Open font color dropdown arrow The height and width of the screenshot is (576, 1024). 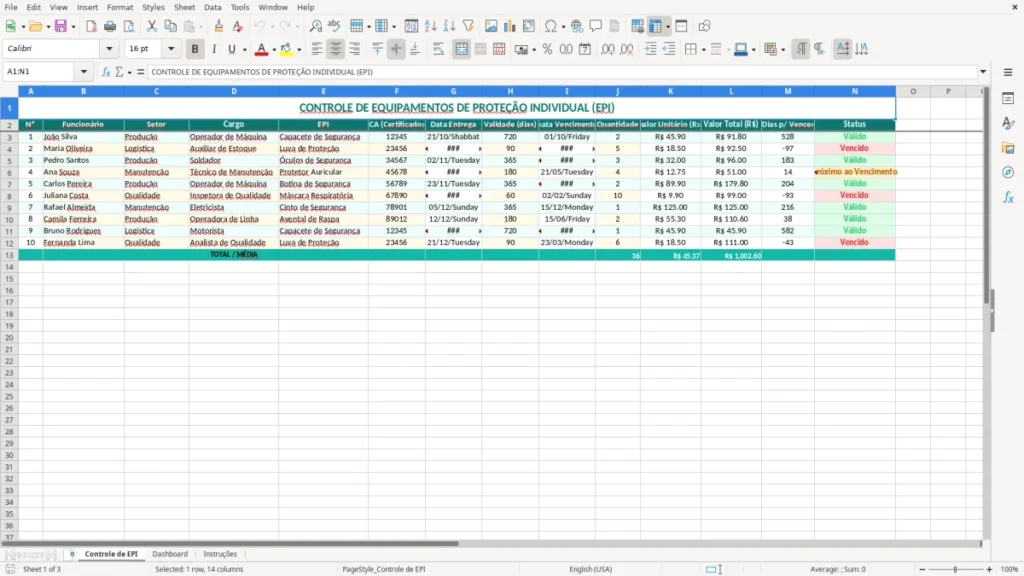click(x=274, y=50)
